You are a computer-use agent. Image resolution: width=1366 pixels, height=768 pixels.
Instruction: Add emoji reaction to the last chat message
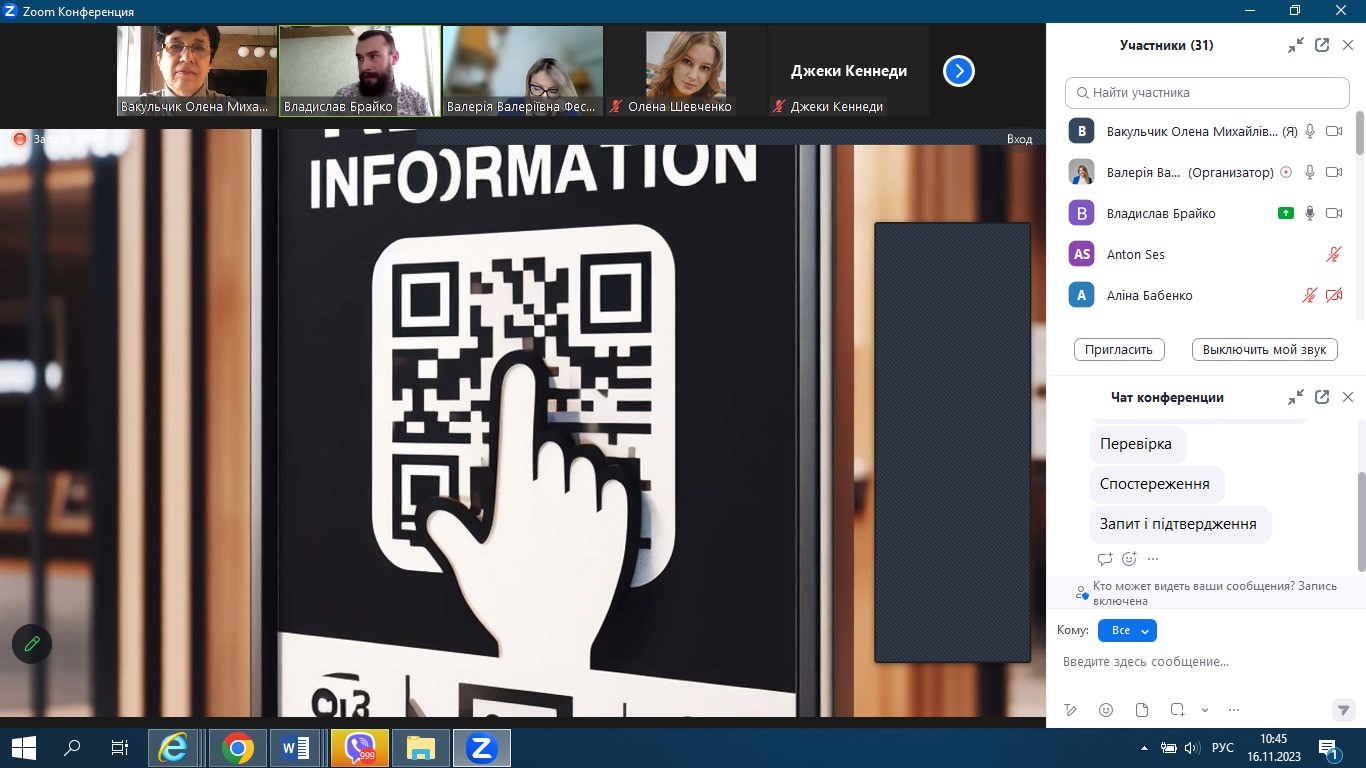pyautogui.click(x=1130, y=559)
